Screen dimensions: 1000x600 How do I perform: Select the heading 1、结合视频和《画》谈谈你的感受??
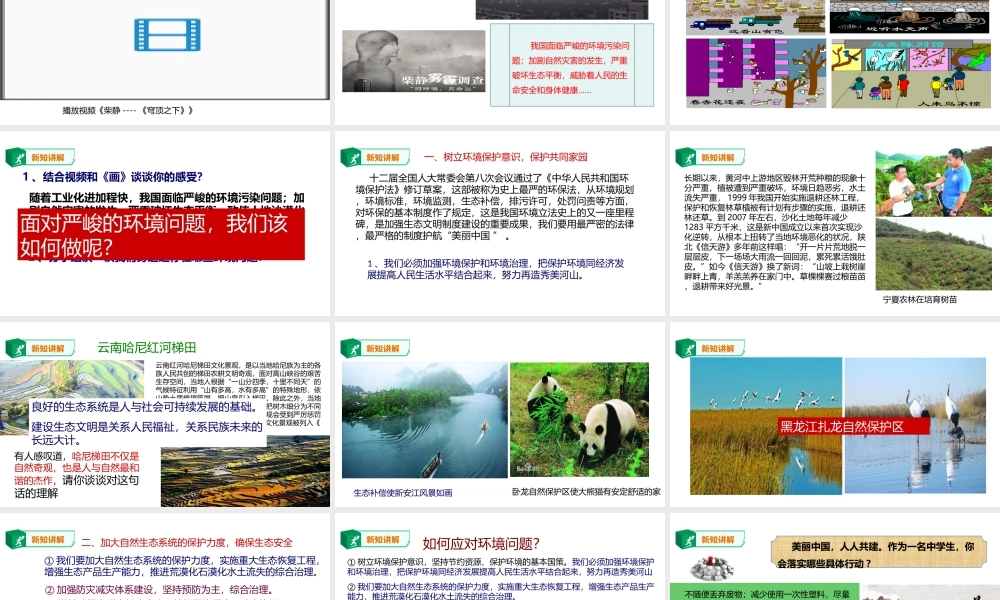click(112, 177)
